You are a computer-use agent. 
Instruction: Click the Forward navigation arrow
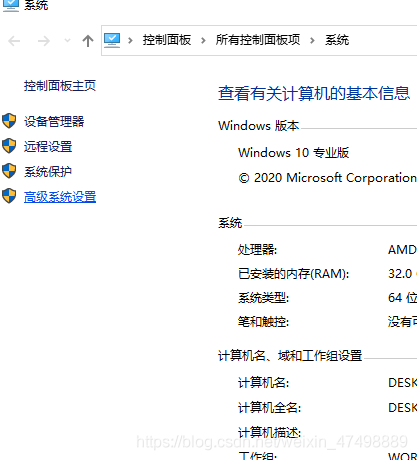click(x=44, y=41)
